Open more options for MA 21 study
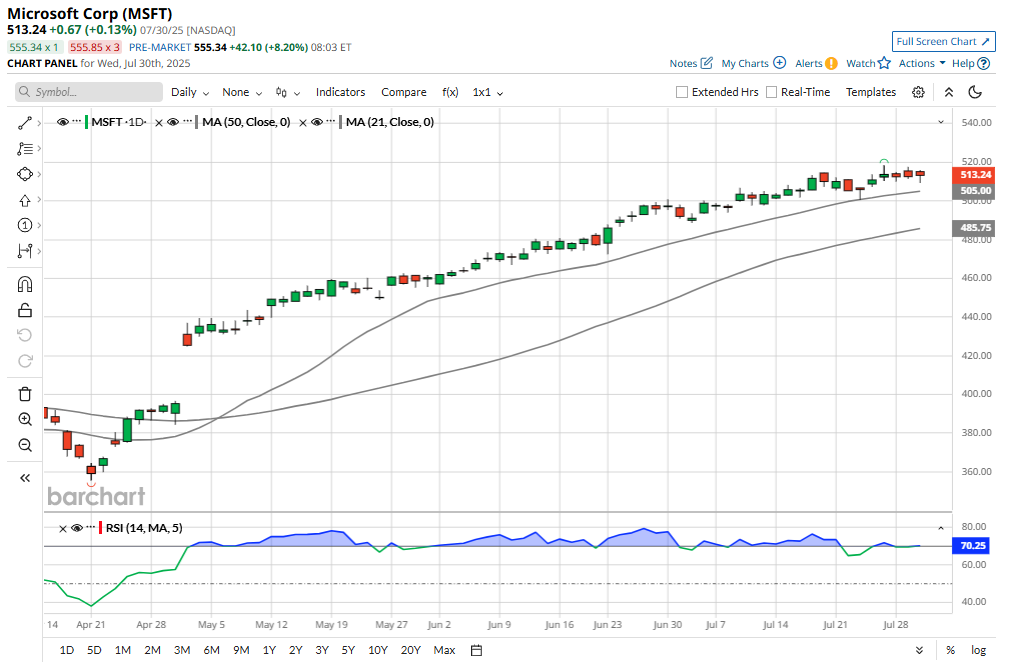Viewport: 1016px width, 669px height. pyautogui.click(x=331, y=122)
